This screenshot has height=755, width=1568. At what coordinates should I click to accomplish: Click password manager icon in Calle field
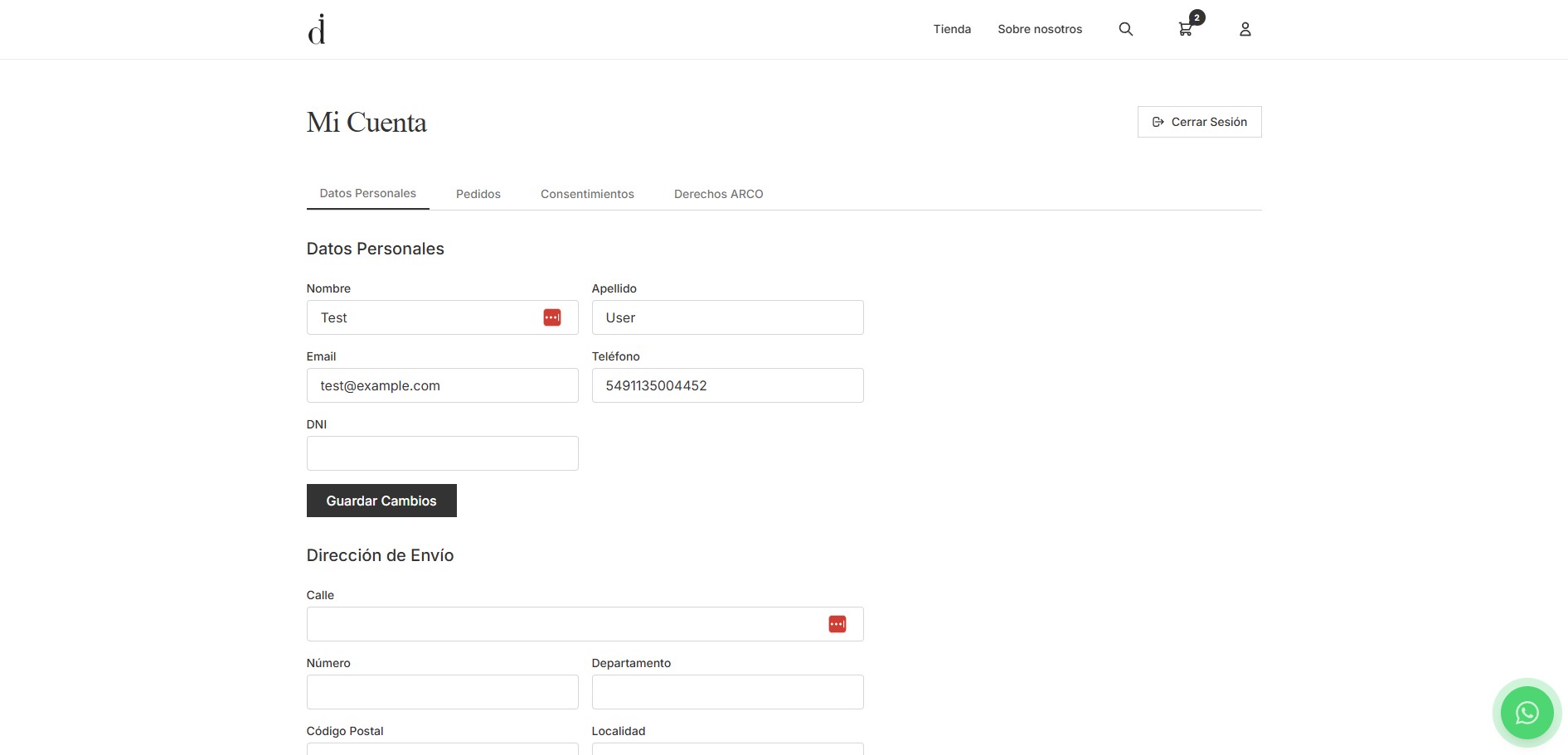coord(837,624)
